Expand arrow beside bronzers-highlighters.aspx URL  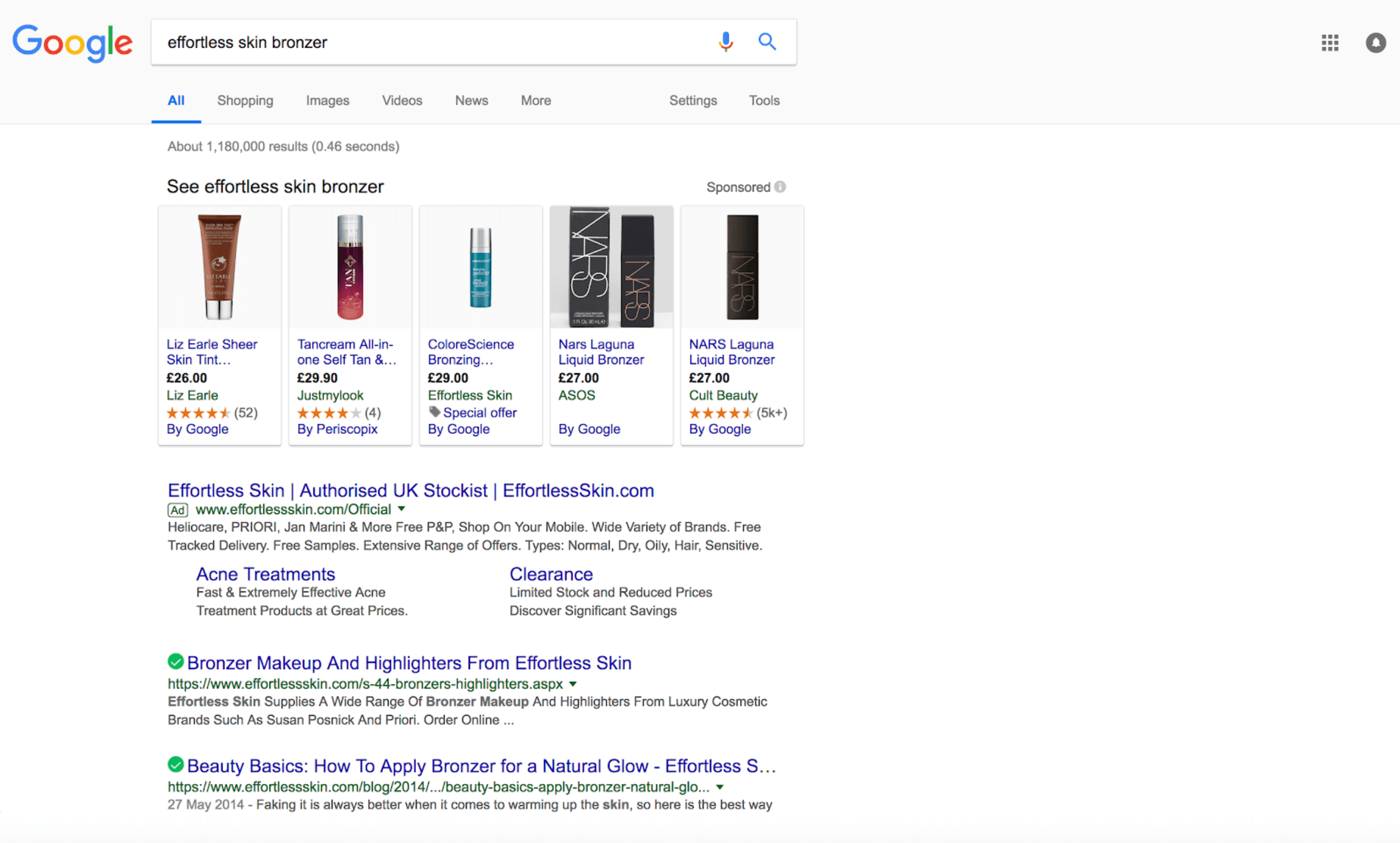point(573,684)
